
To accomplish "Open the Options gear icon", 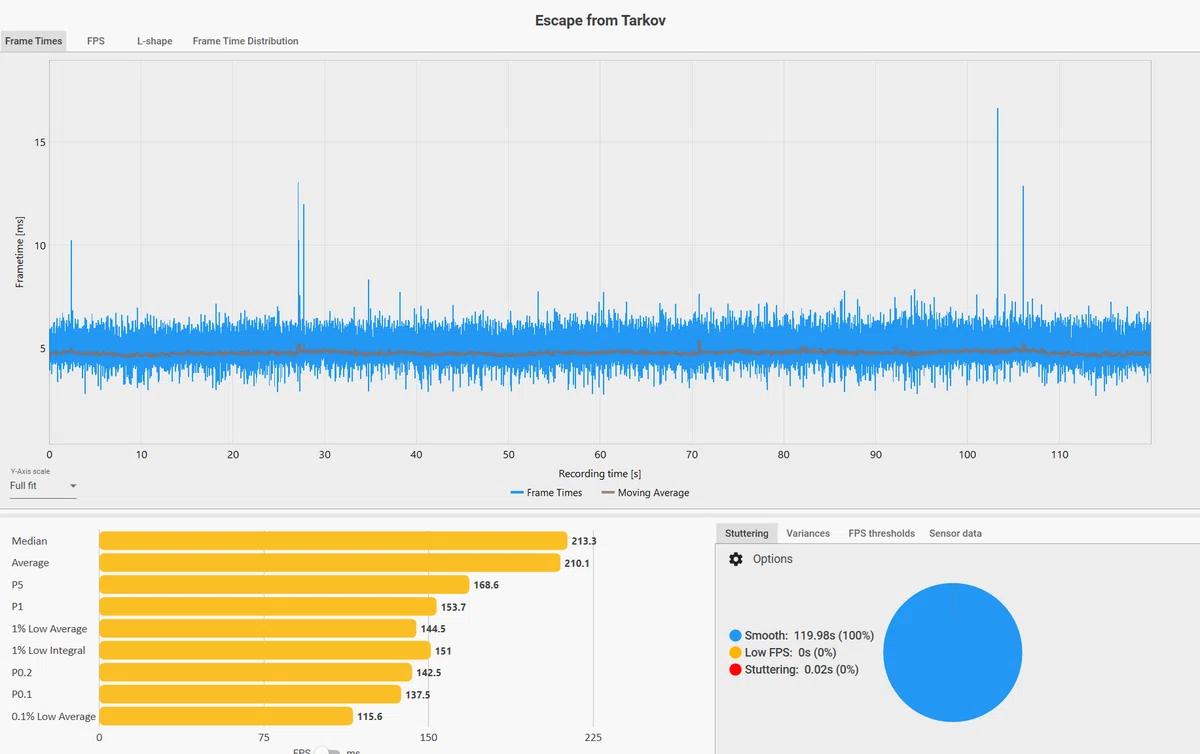I will [x=736, y=559].
